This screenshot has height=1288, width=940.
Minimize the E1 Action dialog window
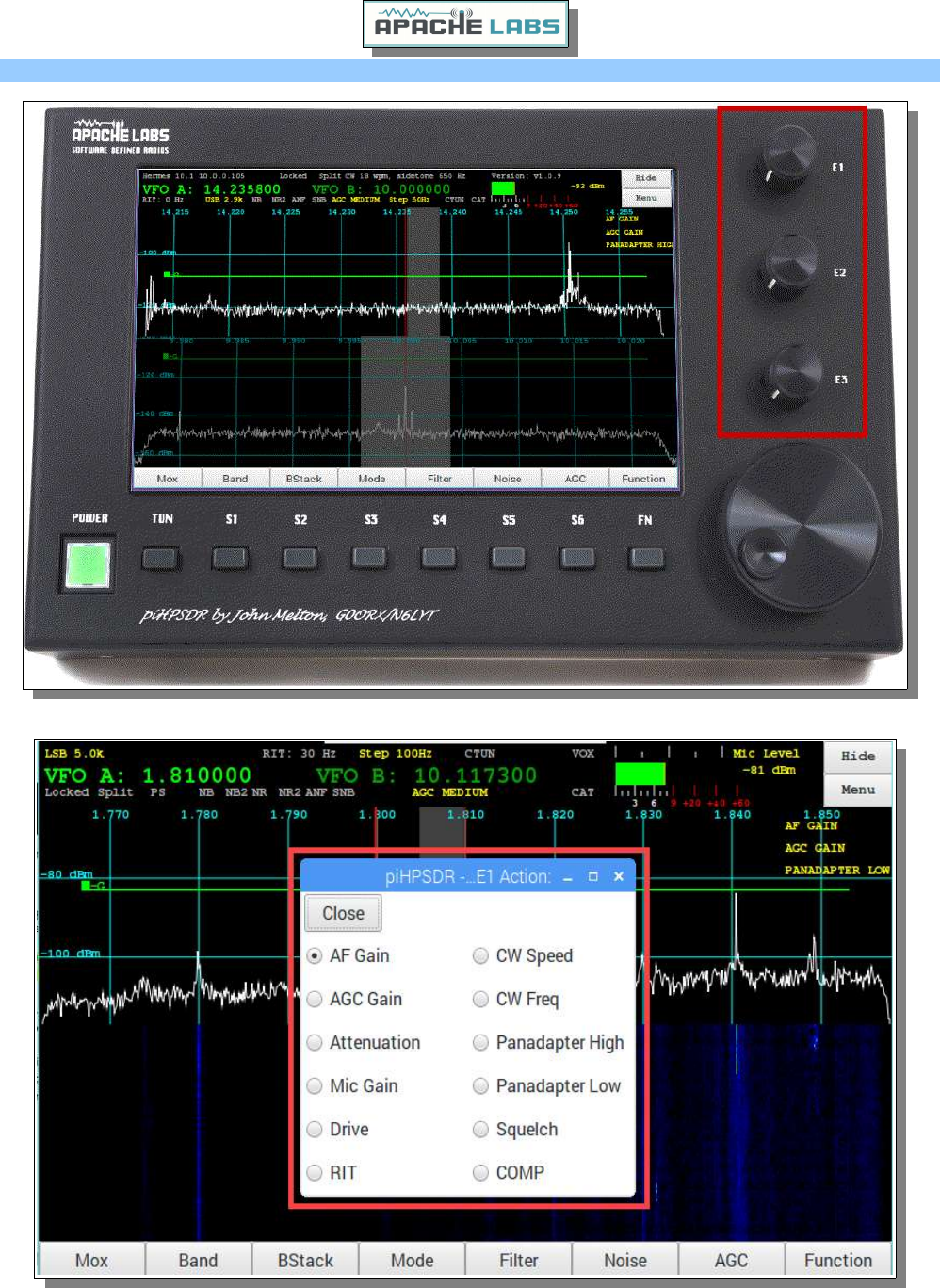568,877
